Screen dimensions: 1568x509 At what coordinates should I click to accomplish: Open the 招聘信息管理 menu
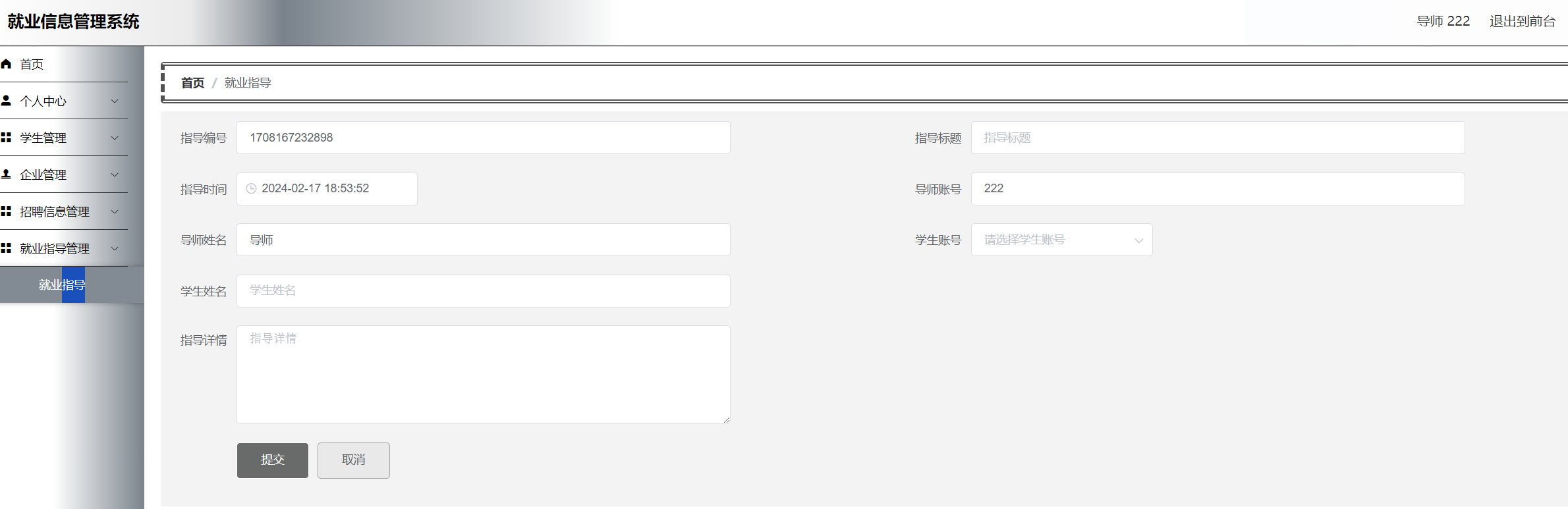[x=64, y=211]
